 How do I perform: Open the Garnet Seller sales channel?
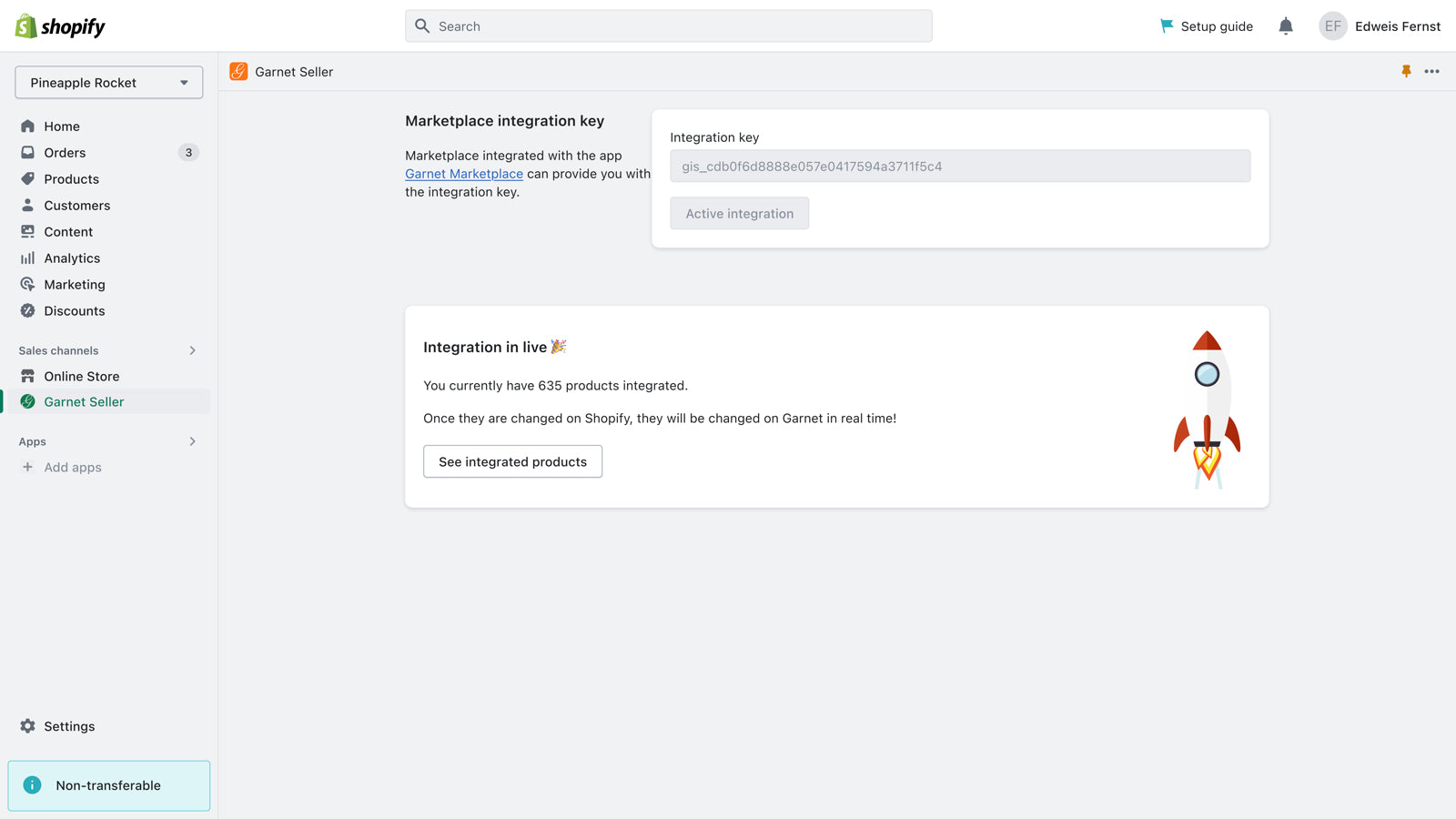84,401
